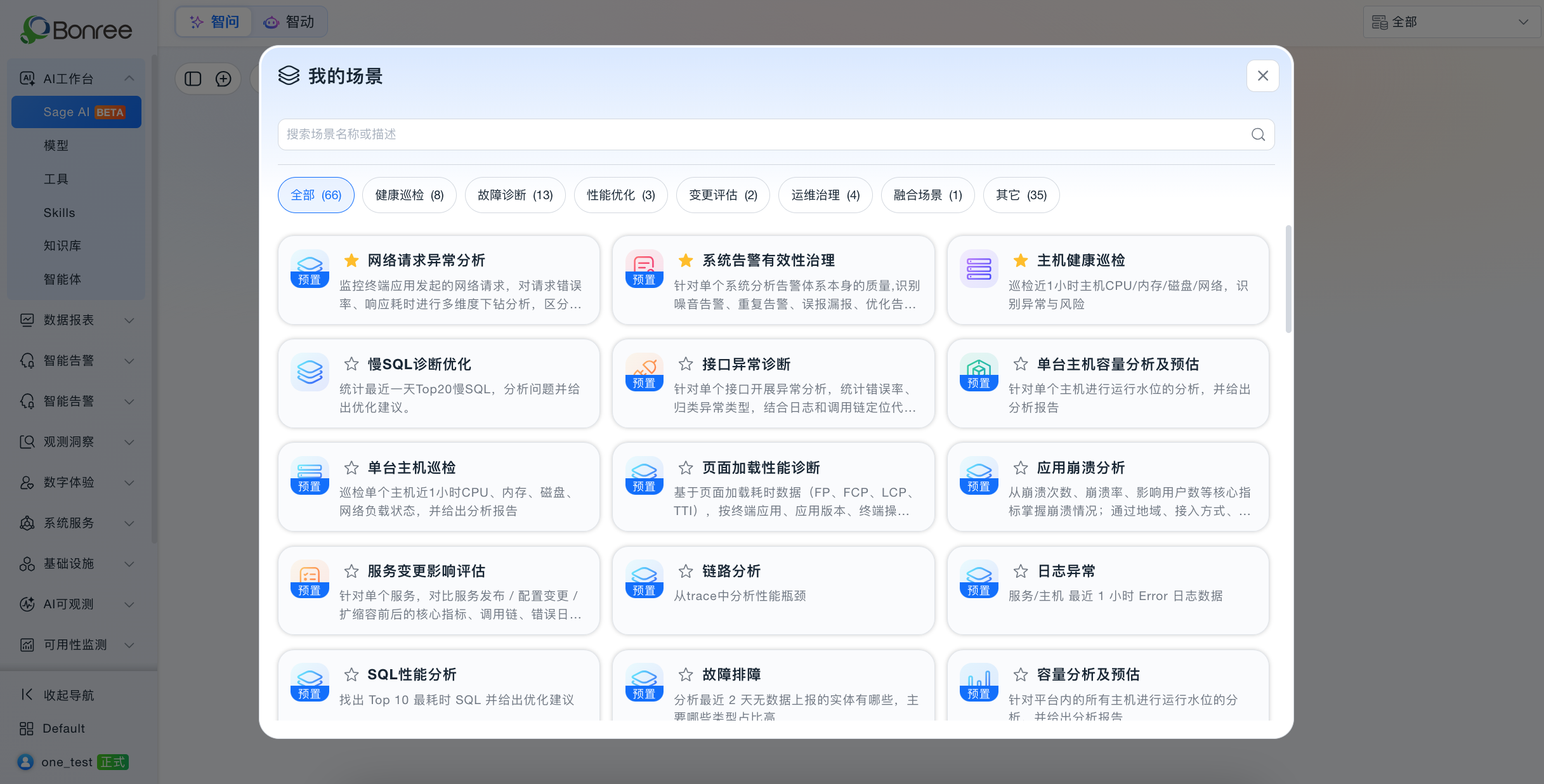Click the SQL性能分析 card icon
Image resolution: width=1544 pixels, height=784 pixels.
310,683
